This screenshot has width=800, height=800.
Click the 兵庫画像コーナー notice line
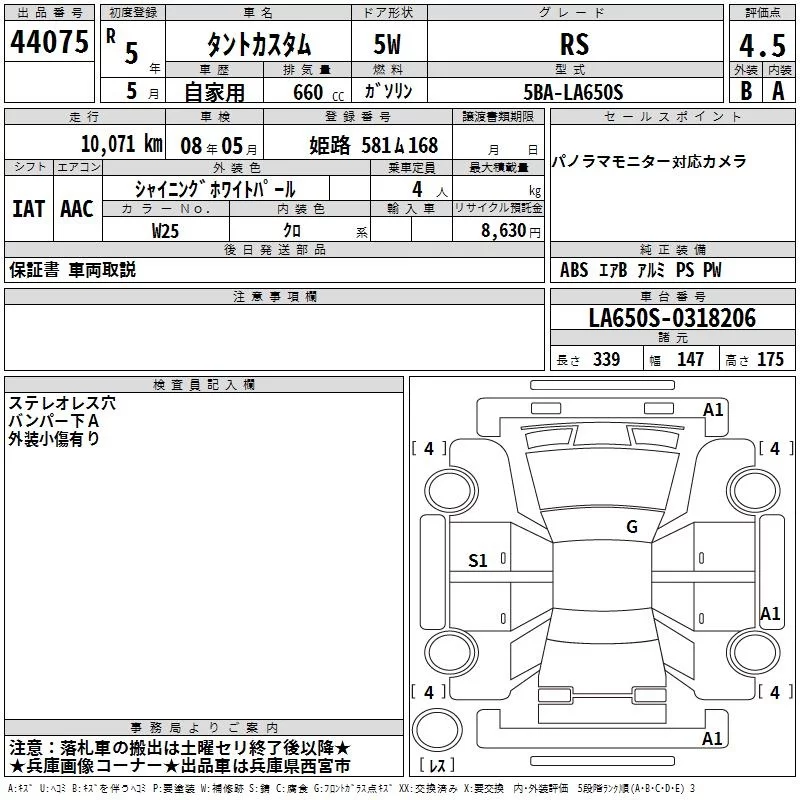point(179,766)
